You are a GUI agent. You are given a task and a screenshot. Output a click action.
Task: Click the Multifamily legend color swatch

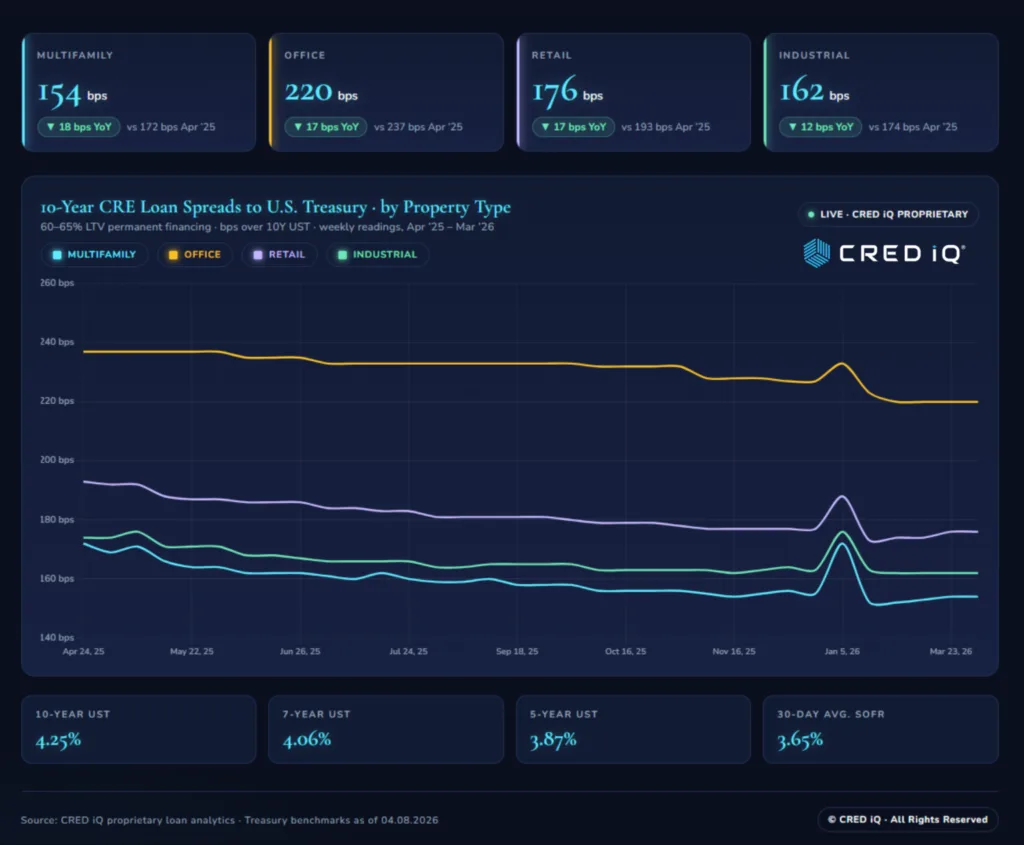[56, 254]
